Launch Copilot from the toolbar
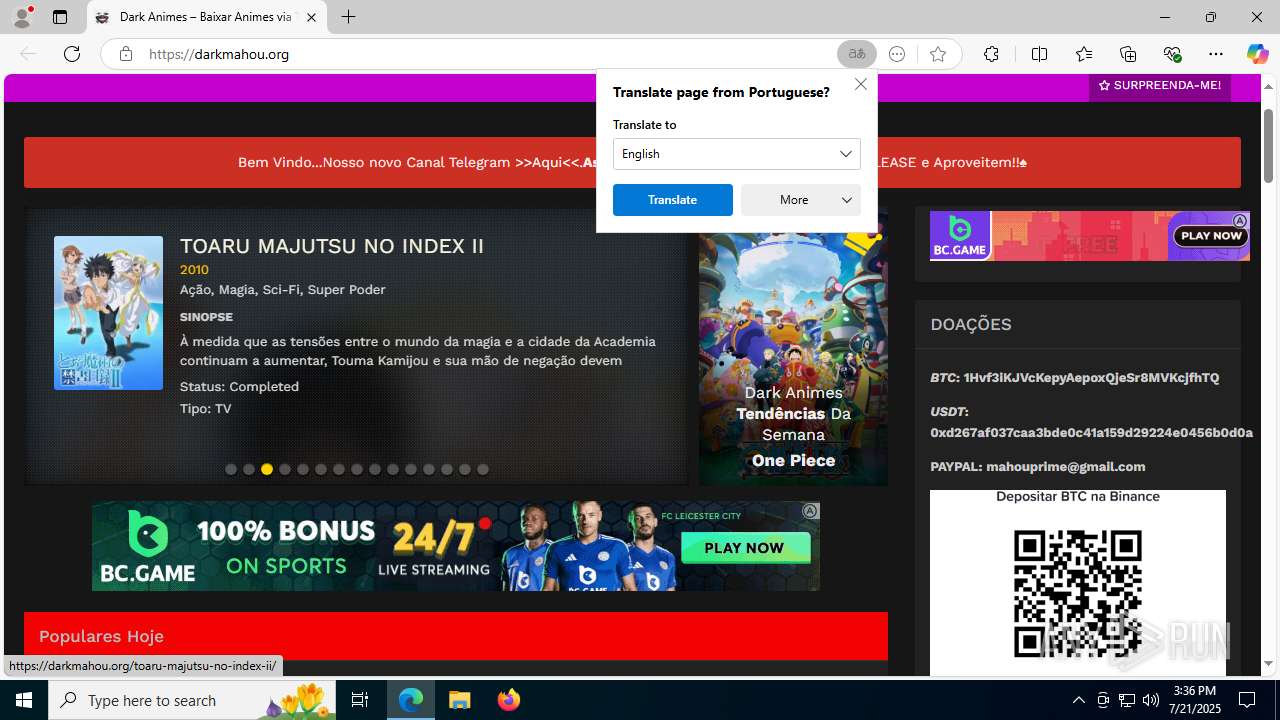The width and height of the screenshot is (1280, 720). [1257, 54]
